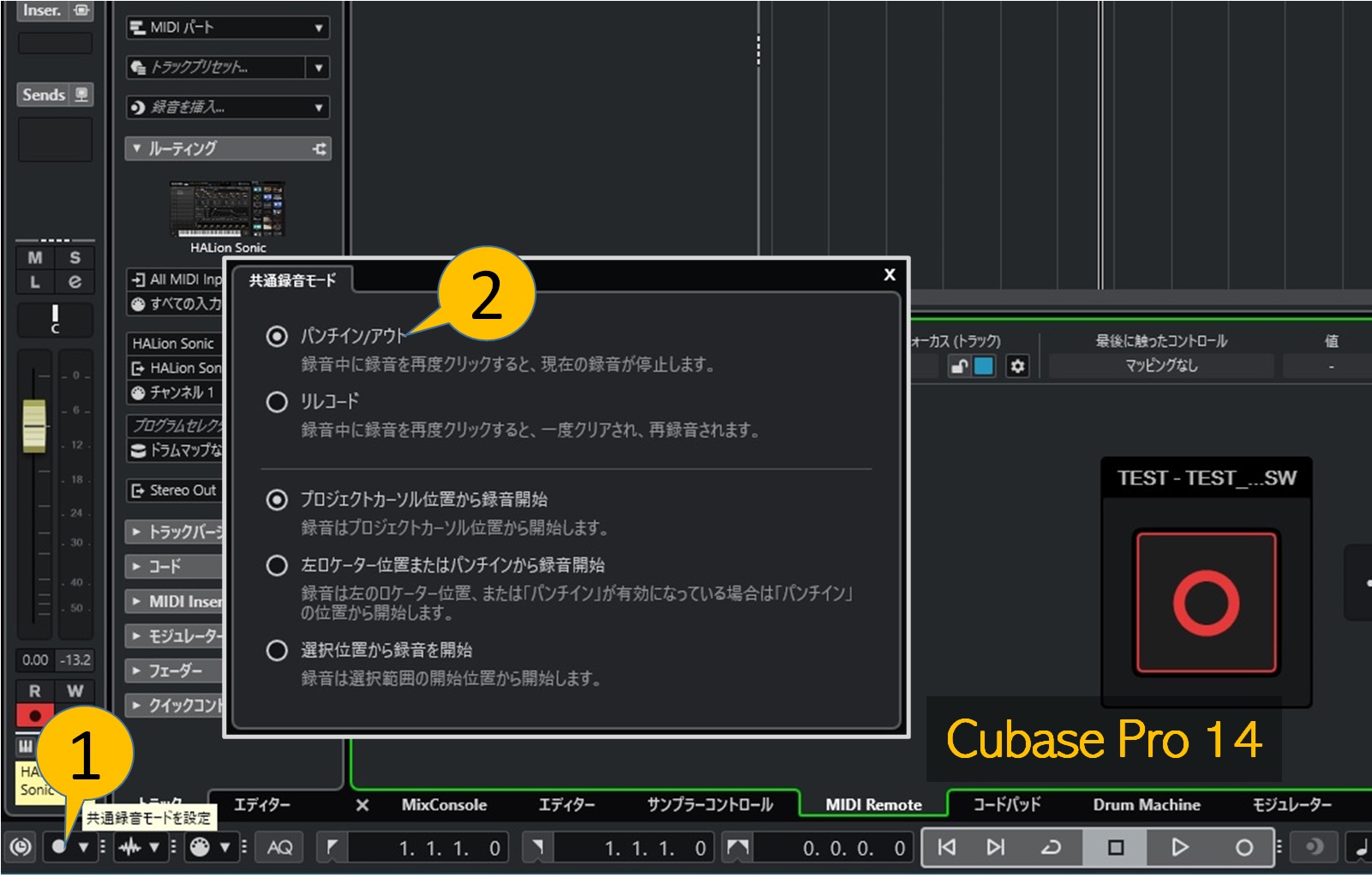Toggle the MIDI Remote focus lock icon

click(959, 366)
